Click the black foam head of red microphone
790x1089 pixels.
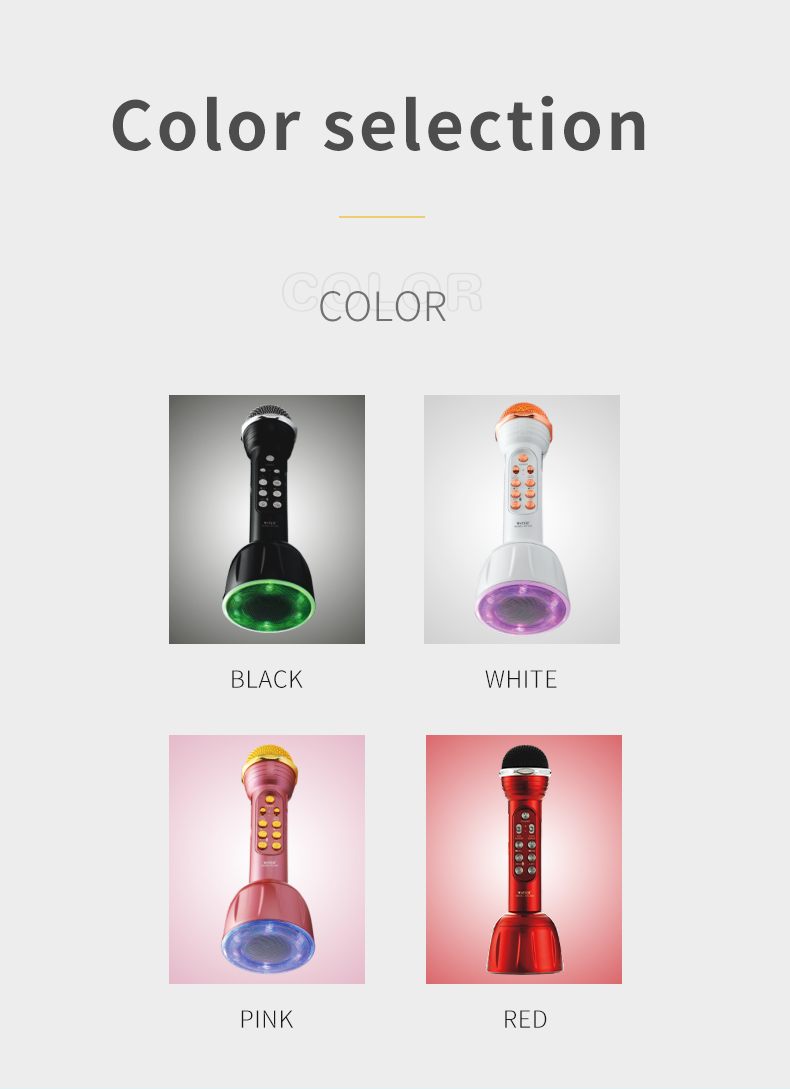[x=525, y=758]
